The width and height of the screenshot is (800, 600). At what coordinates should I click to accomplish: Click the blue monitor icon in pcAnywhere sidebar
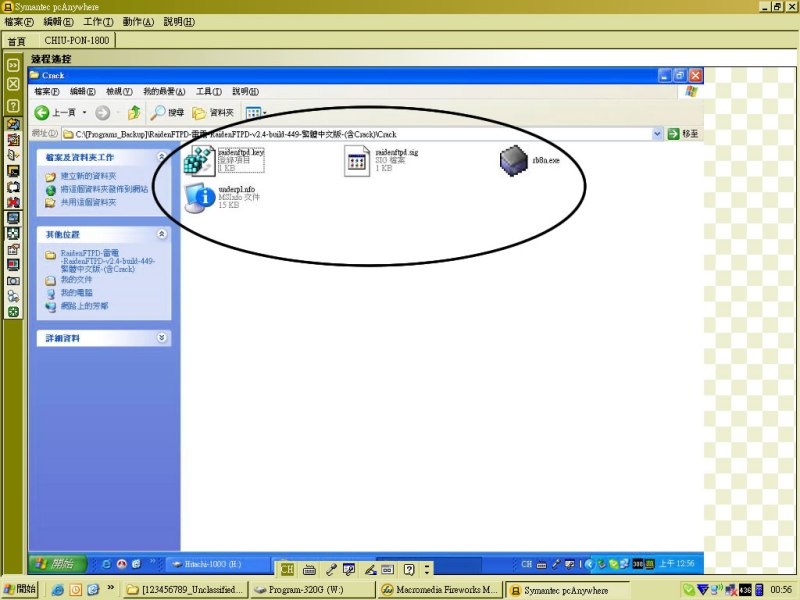(13, 218)
